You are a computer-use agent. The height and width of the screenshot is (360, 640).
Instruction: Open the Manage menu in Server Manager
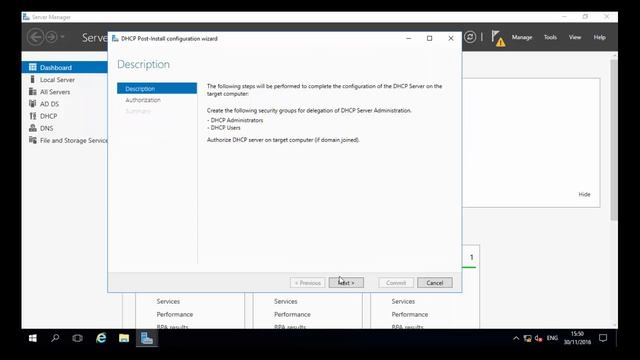(x=522, y=37)
